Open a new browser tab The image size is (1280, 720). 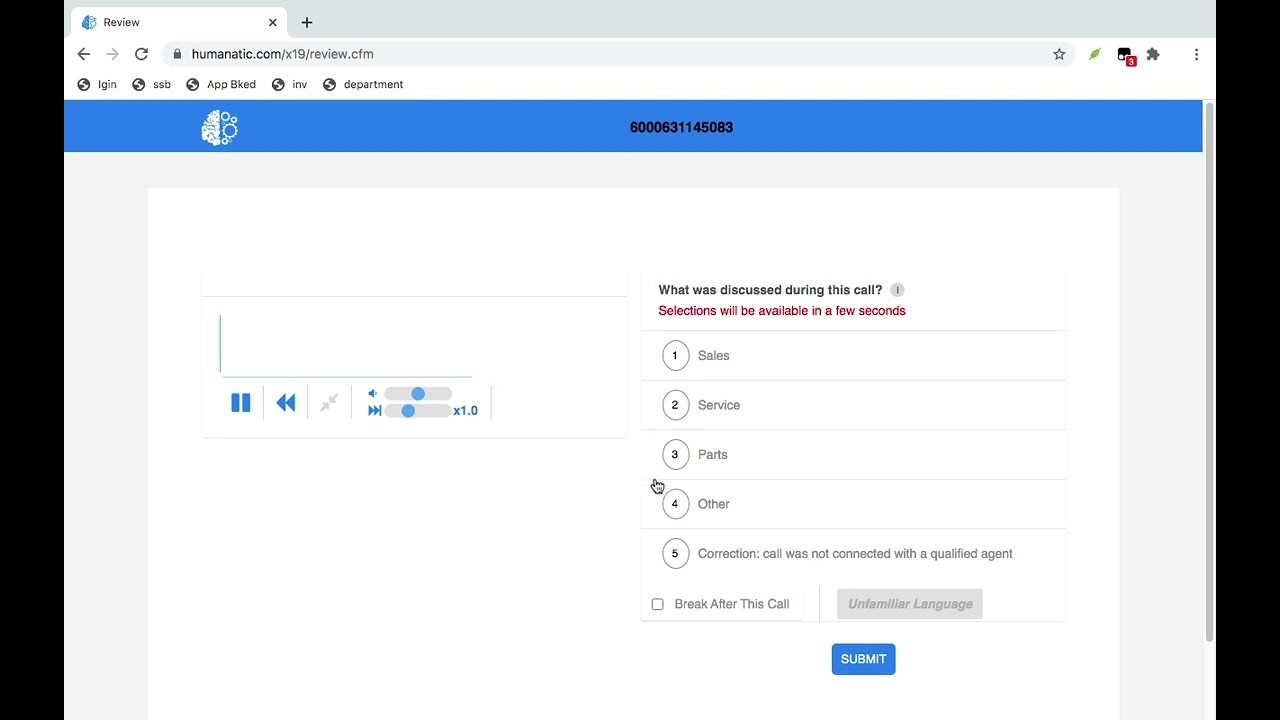pos(307,22)
